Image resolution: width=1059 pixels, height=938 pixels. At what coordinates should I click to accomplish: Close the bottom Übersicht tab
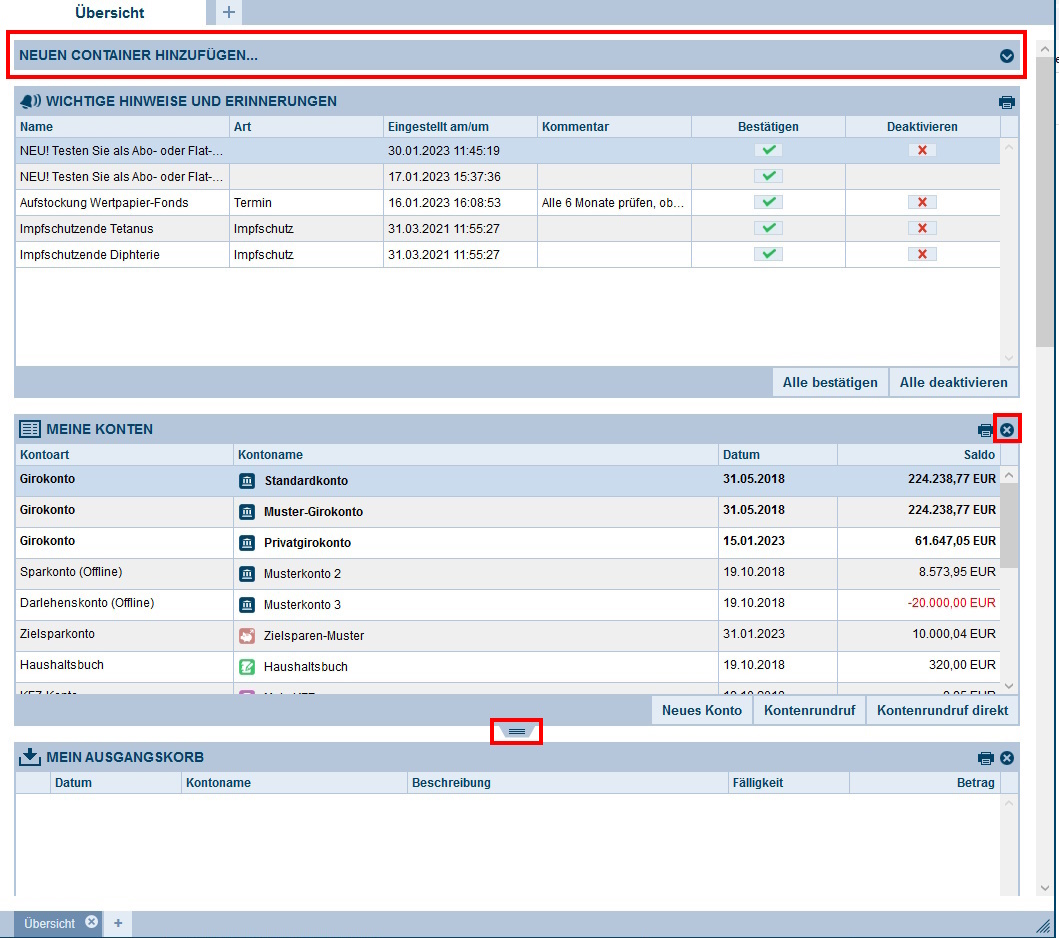tap(91, 922)
